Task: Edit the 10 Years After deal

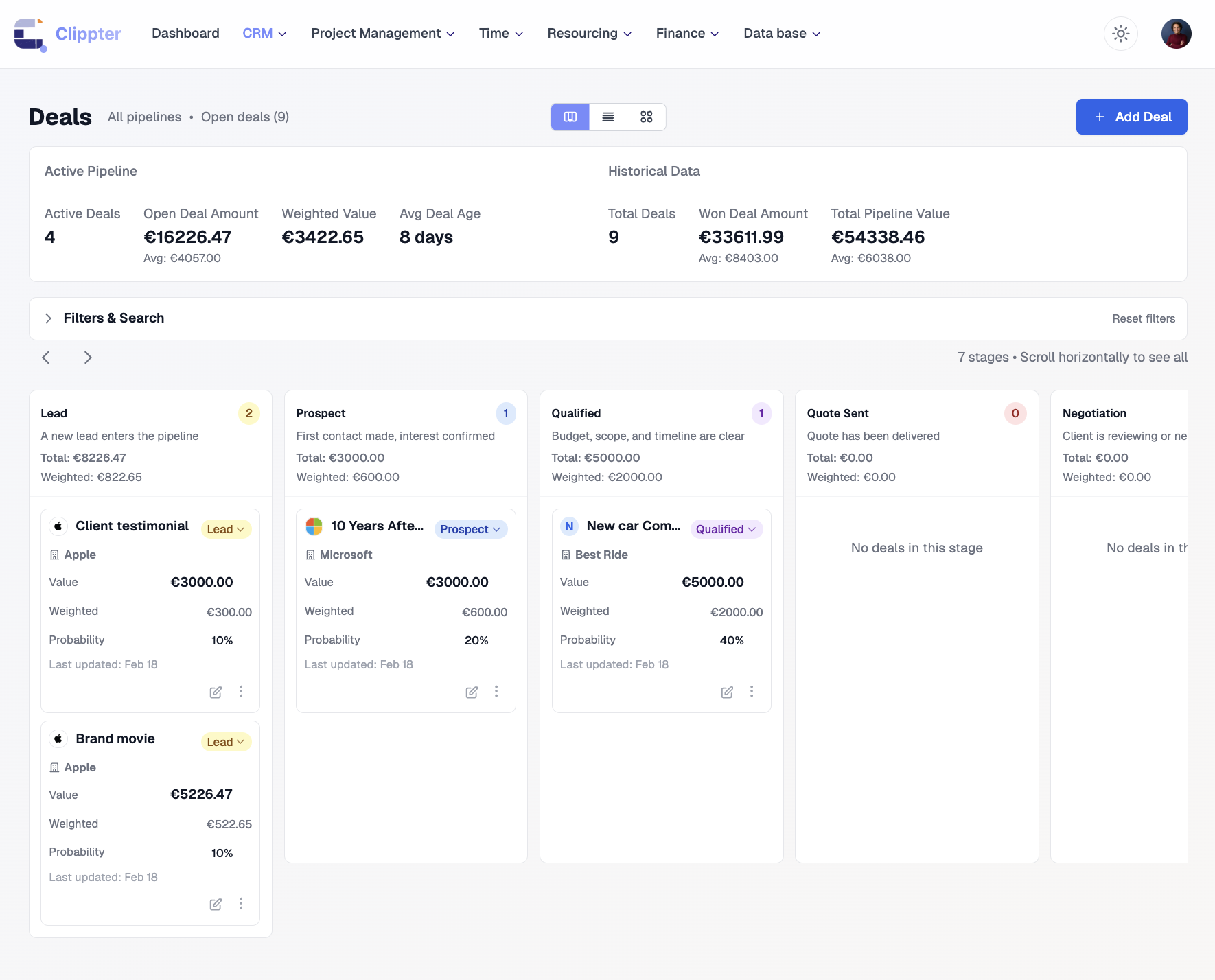Action: [472, 692]
